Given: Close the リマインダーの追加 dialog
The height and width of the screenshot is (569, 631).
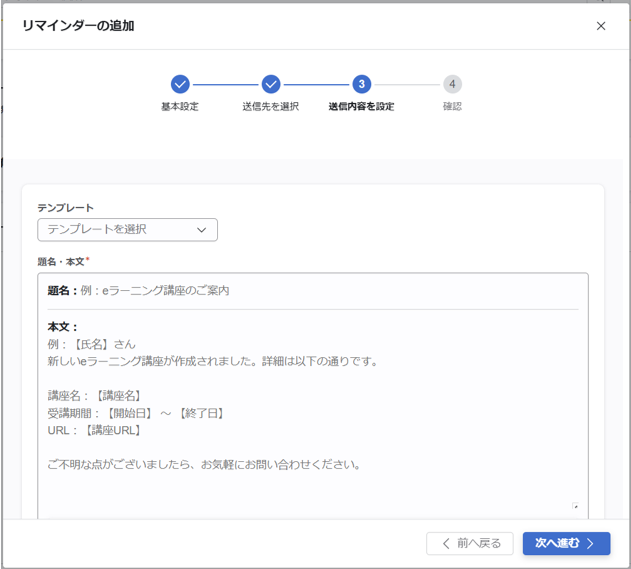Looking at the screenshot, I should 600,26.
